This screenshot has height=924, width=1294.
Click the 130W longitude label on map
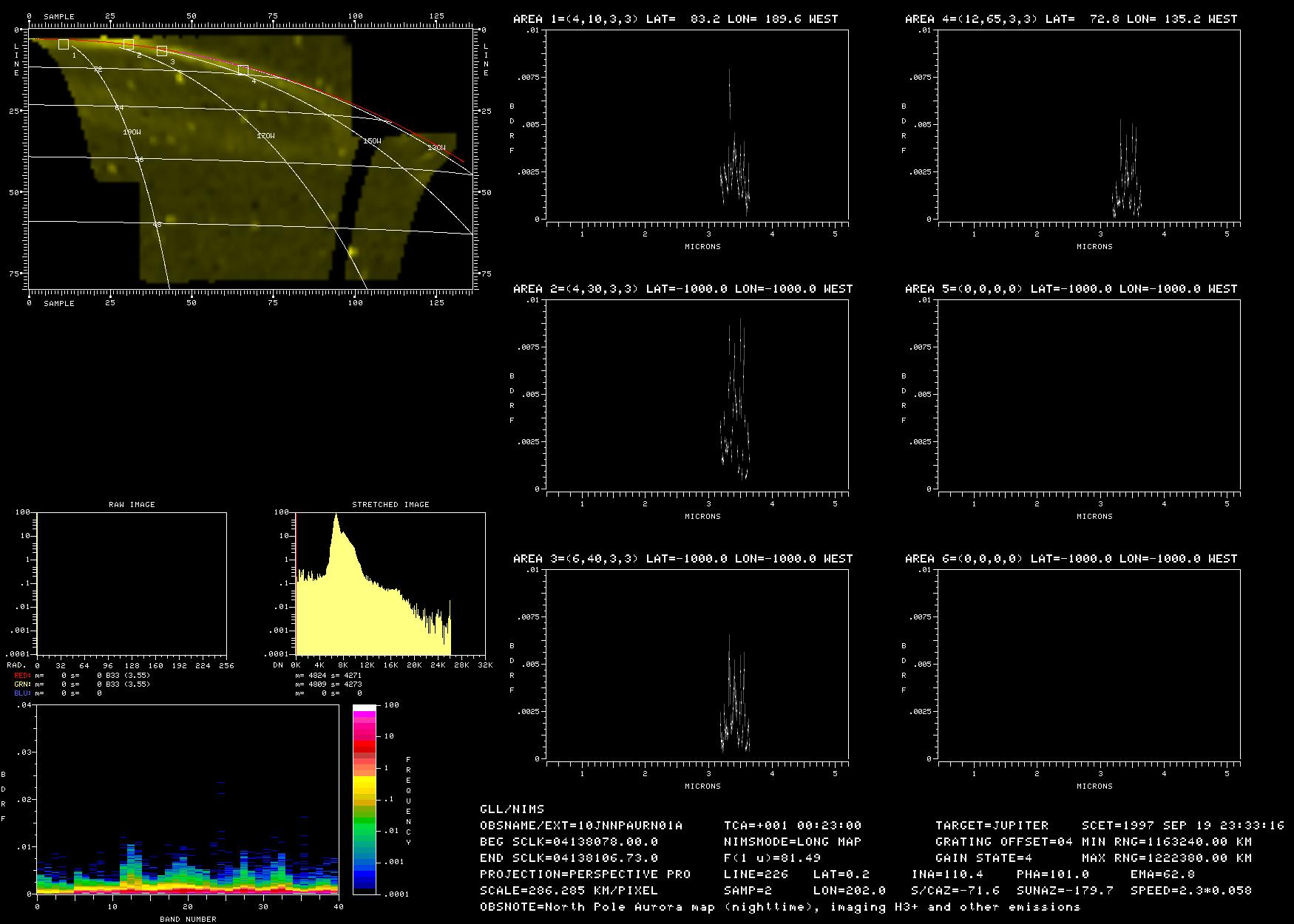click(x=436, y=148)
